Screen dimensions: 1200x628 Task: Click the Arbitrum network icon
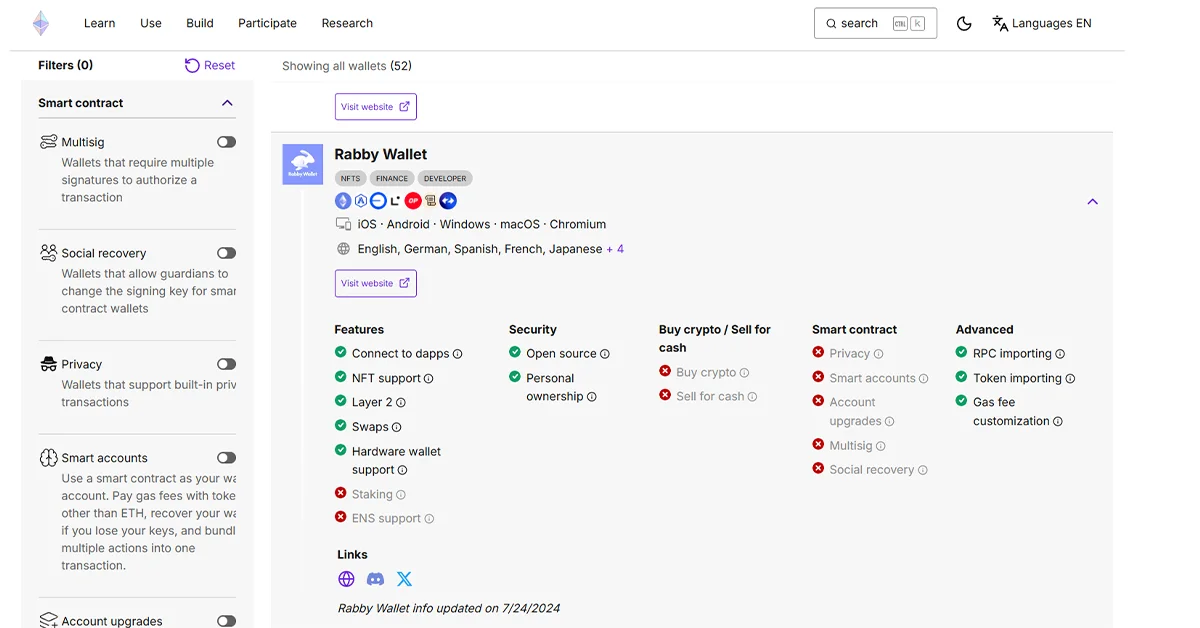click(x=361, y=201)
